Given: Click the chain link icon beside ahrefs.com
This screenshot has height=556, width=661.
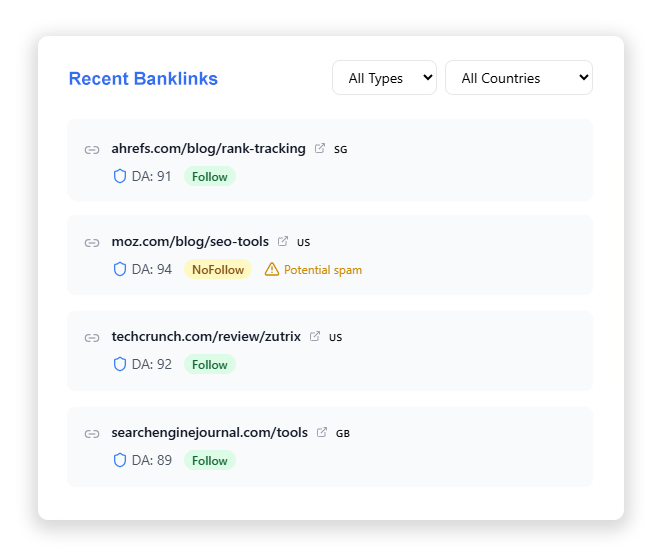Looking at the screenshot, I should tap(92, 150).
